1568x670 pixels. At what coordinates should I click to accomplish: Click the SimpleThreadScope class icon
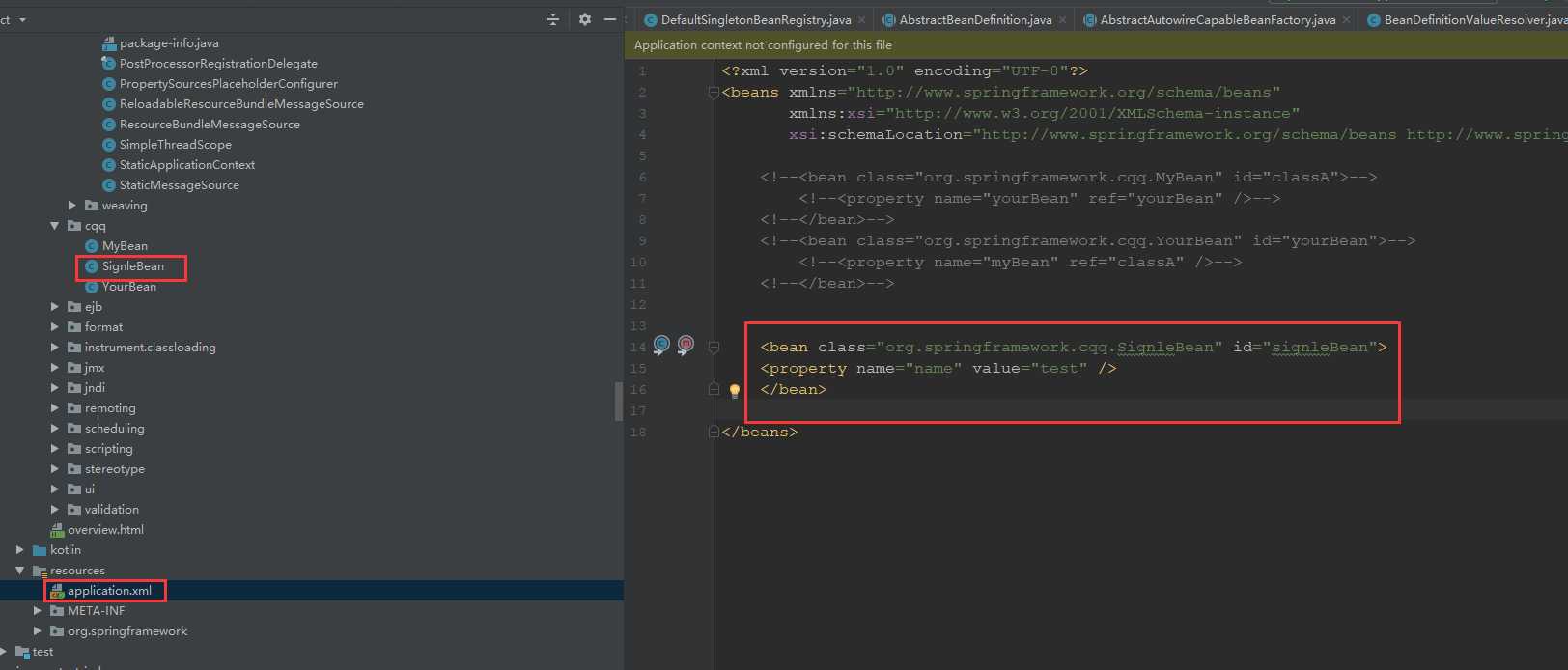[109, 145]
